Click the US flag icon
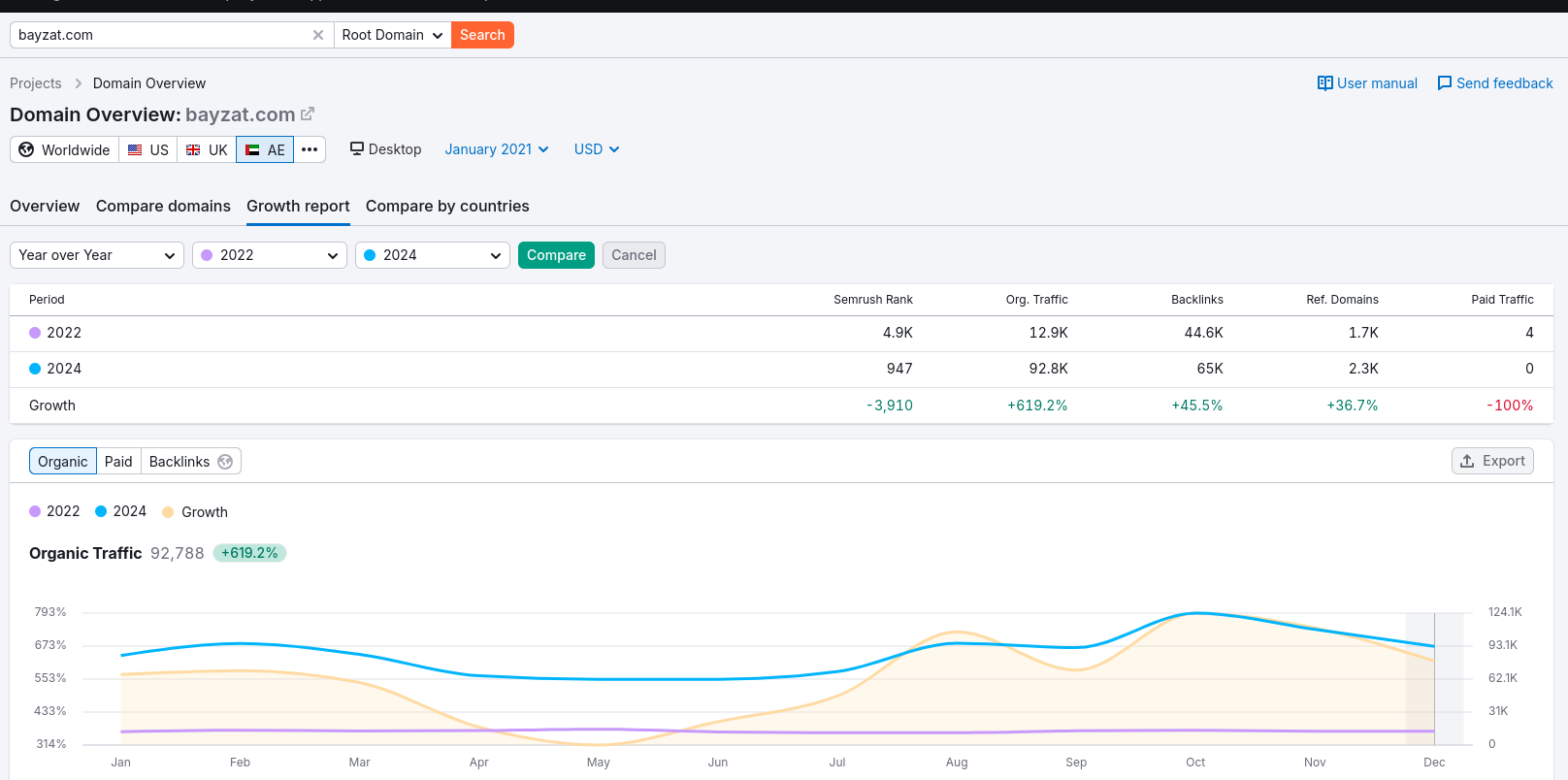Screen dimensions: 1568x780 click(x=135, y=149)
